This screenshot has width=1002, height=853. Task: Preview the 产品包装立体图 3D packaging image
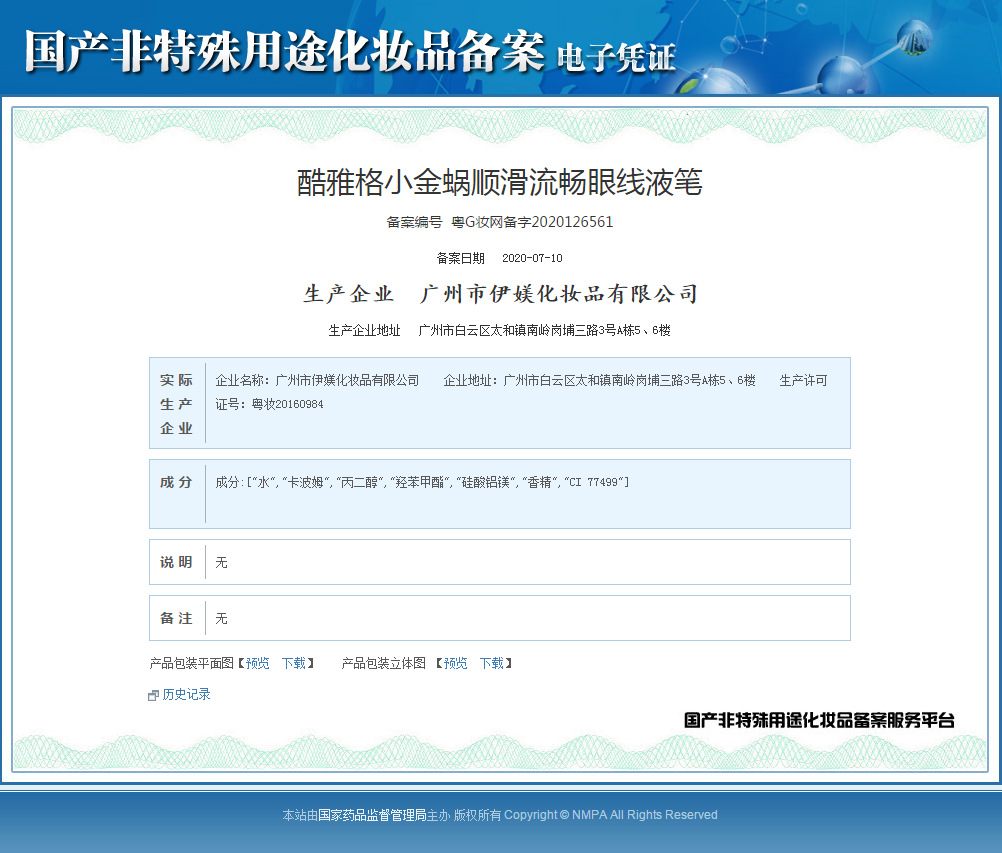(x=456, y=663)
